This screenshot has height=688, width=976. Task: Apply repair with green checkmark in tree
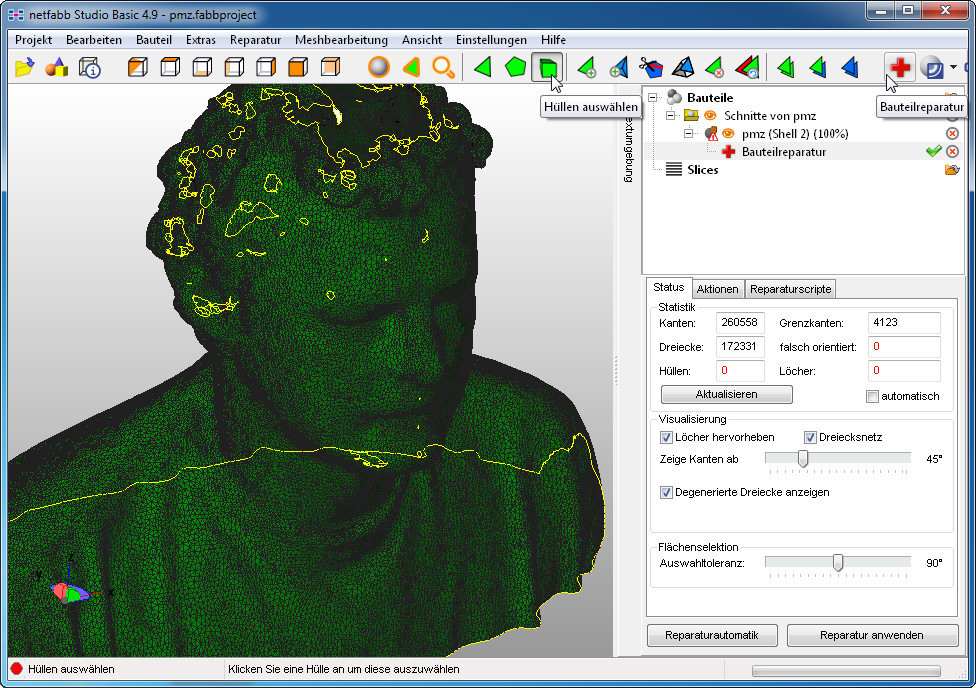coord(933,151)
